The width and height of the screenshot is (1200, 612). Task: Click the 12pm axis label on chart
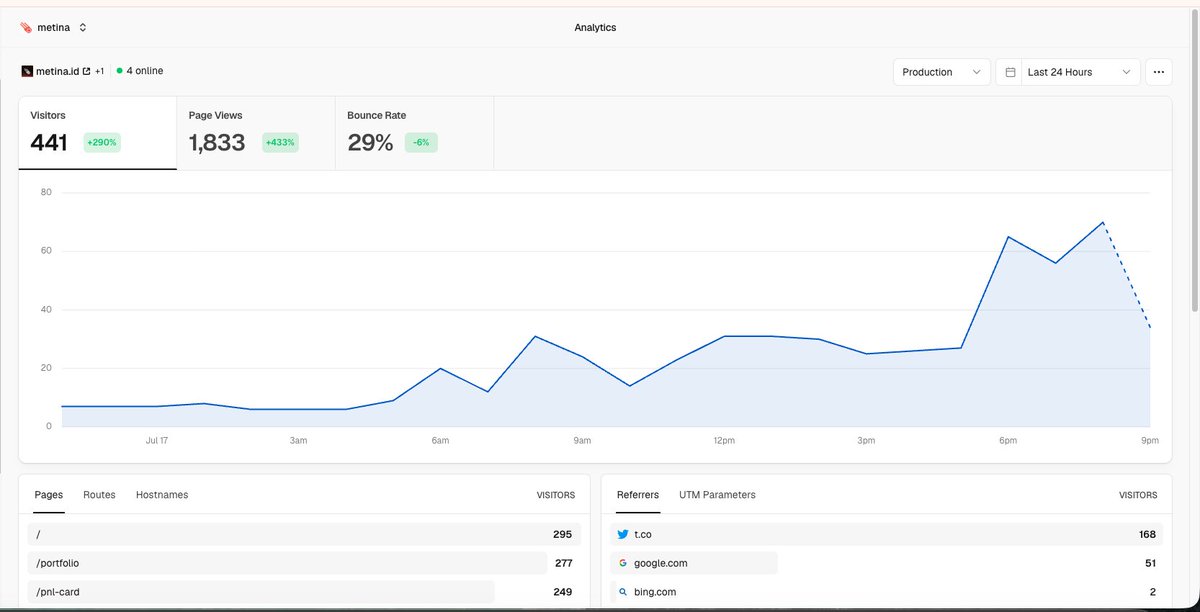coord(724,441)
